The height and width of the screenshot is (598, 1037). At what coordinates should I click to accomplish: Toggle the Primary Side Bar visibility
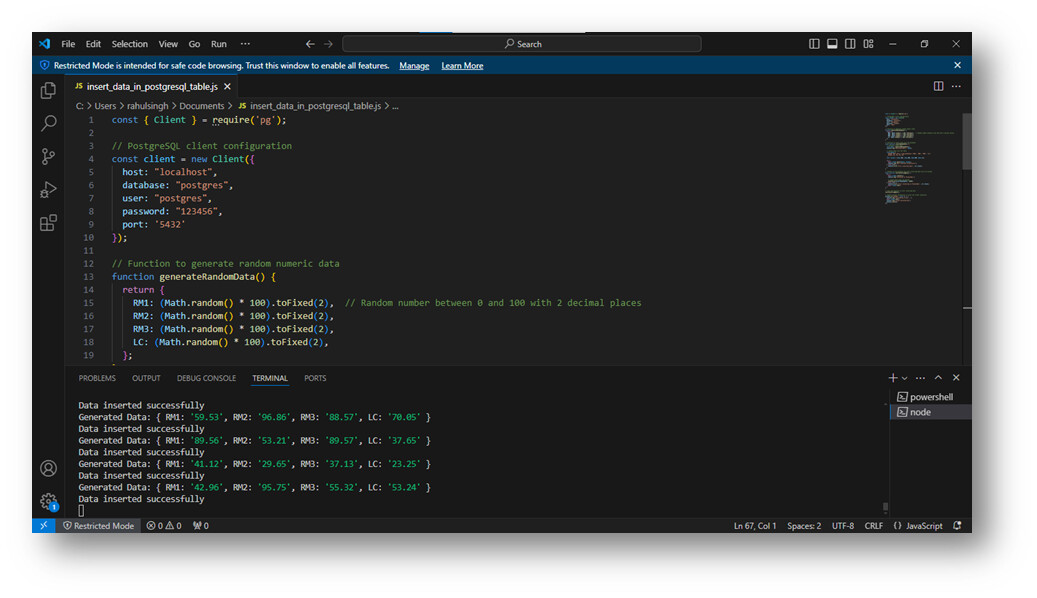coord(813,43)
